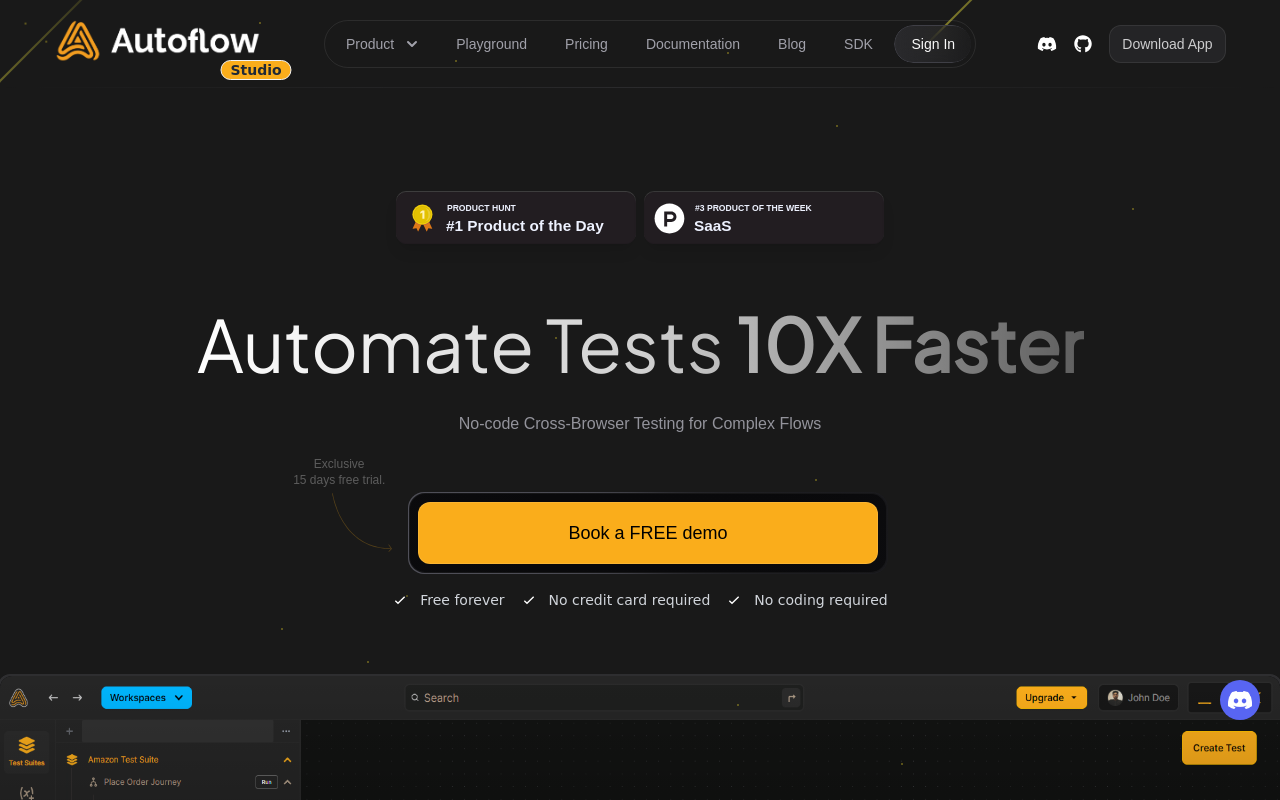This screenshot has height=800, width=1280.
Task: Click the forward arrow in app preview
Action: [x=77, y=698]
